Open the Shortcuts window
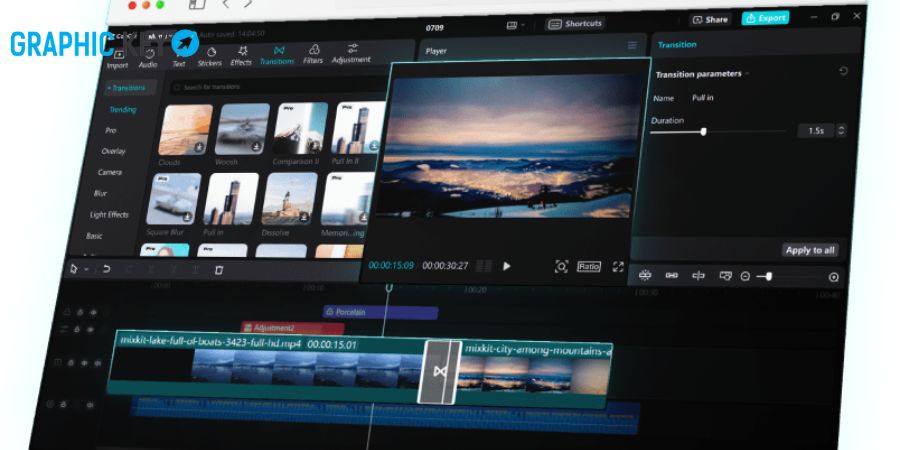The height and width of the screenshot is (450, 900). pyautogui.click(x=575, y=24)
